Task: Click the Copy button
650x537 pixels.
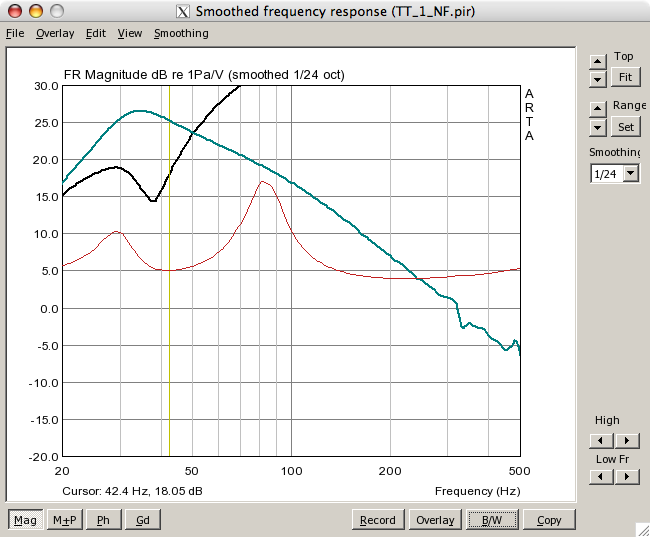Action: pyautogui.click(x=549, y=520)
